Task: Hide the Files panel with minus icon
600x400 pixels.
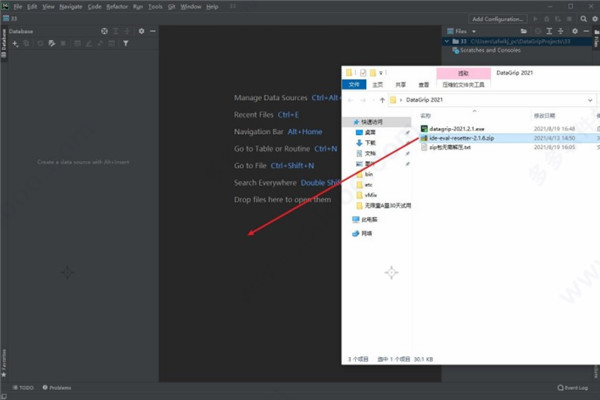Action: [x=586, y=31]
